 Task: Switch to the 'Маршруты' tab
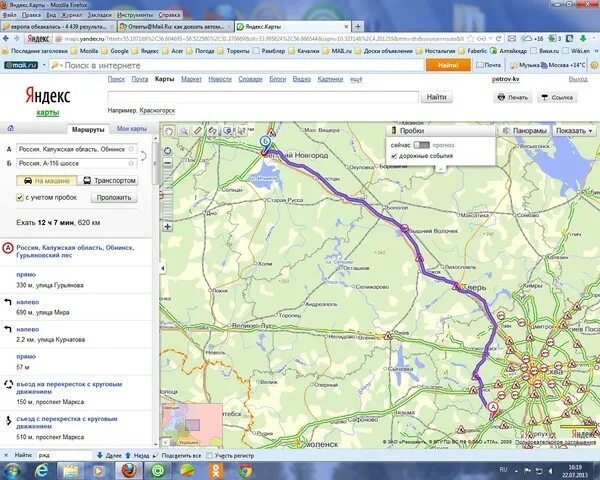(88, 129)
